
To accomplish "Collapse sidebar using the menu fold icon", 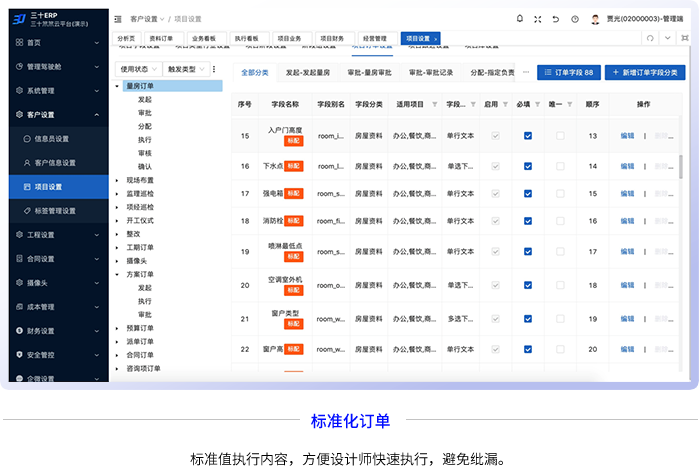I will pos(119,18).
